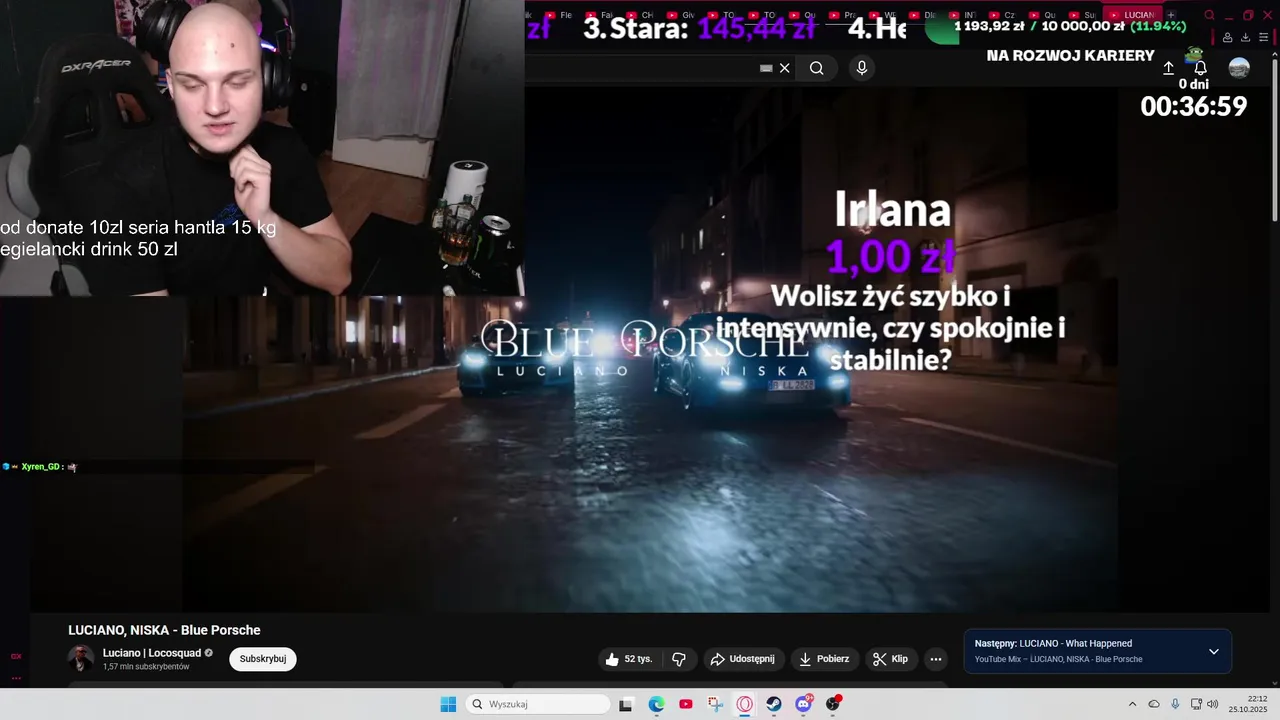Switch to the INT browser tab
Screen dimensions: 1280x720
tap(962, 15)
